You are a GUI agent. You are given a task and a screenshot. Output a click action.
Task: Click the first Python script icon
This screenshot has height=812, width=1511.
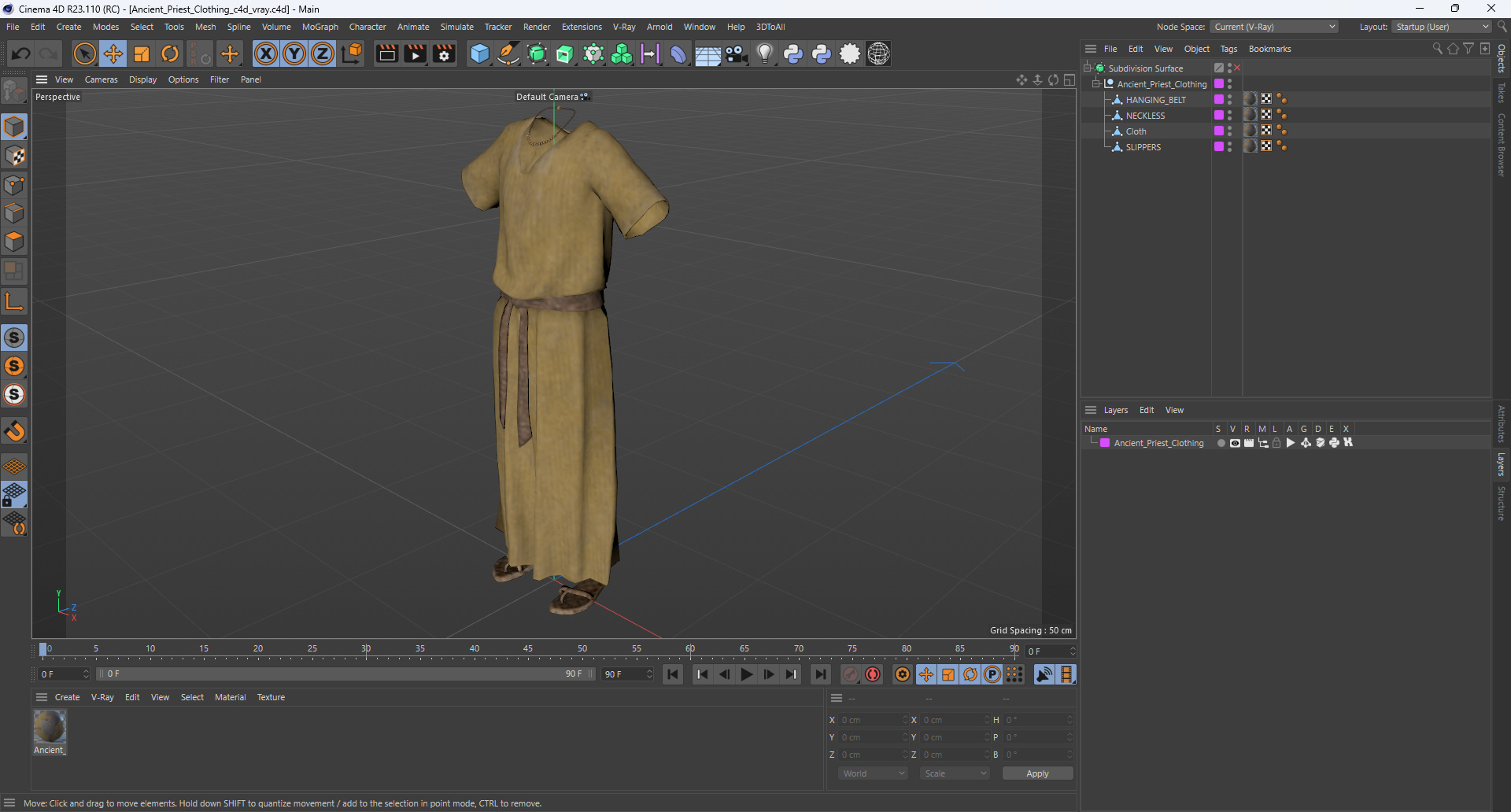pos(793,54)
